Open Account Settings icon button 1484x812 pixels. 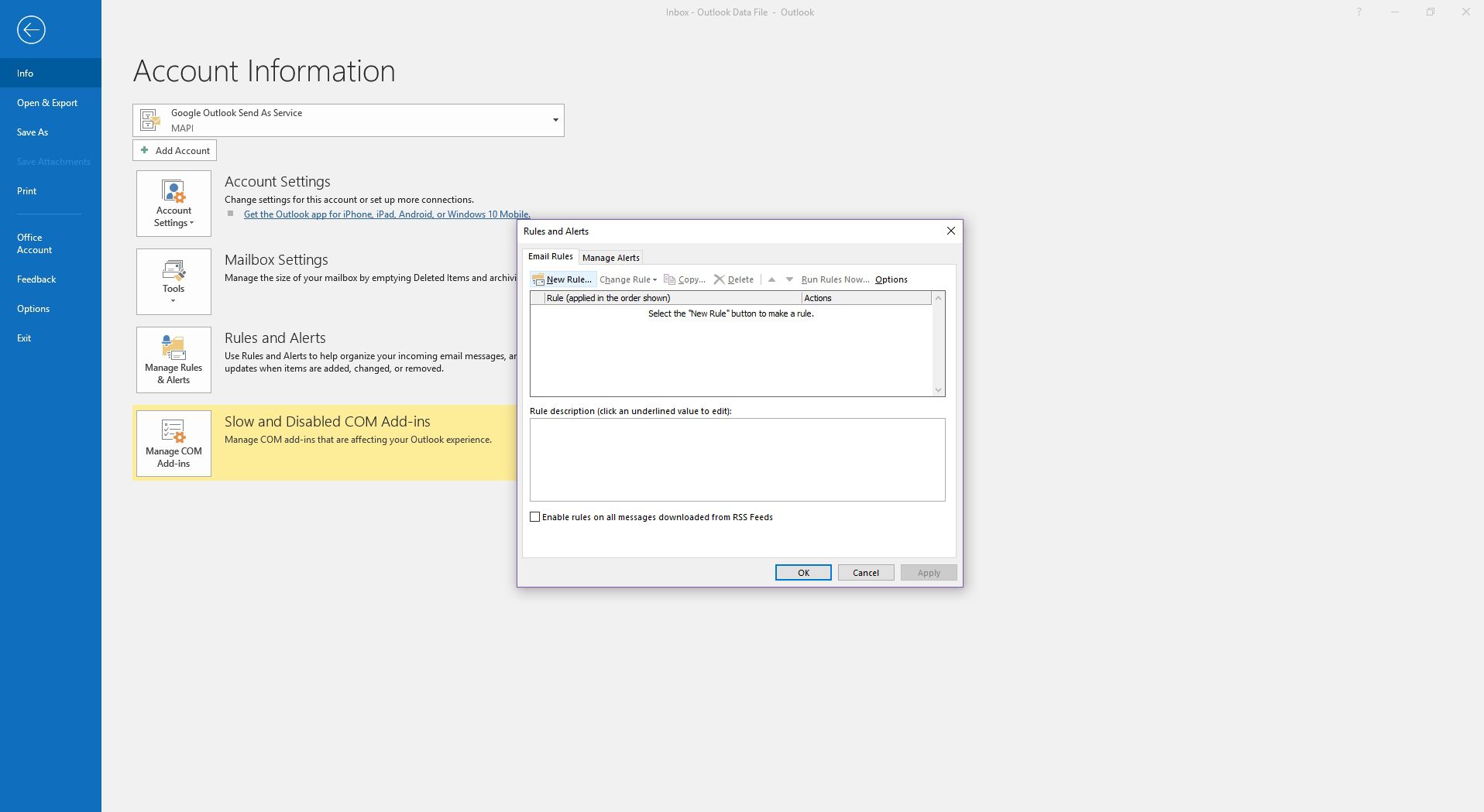point(173,204)
